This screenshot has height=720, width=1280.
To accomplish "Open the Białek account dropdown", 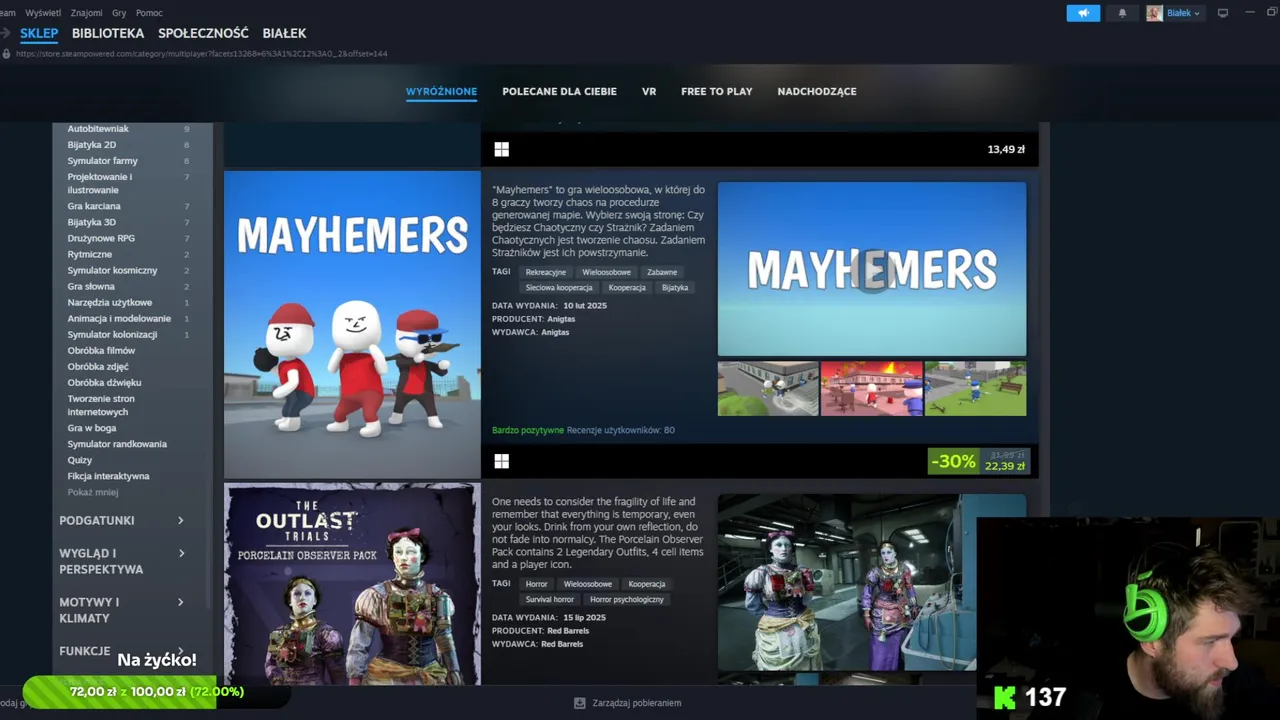I will [x=1184, y=13].
